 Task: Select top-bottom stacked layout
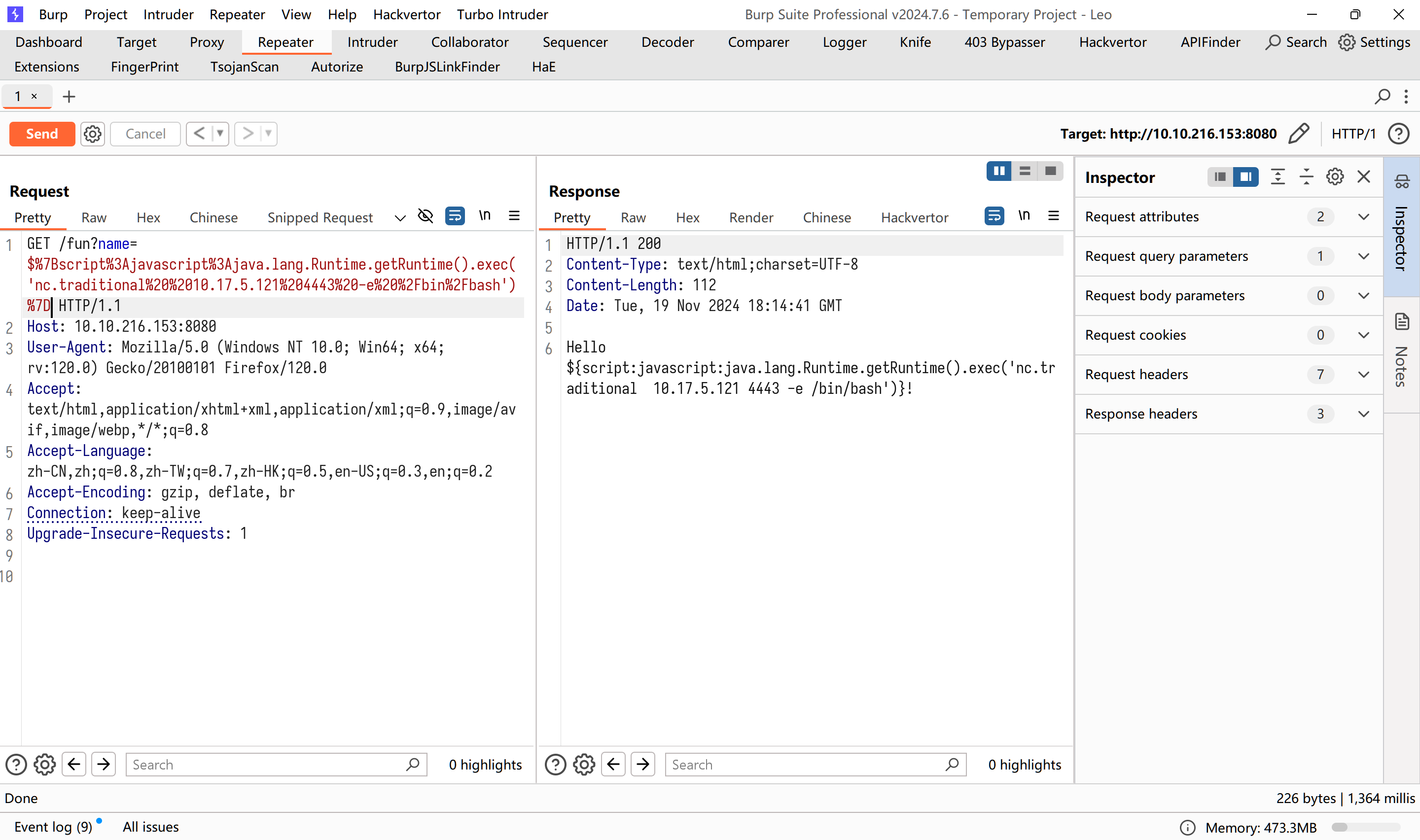pos(1025,171)
